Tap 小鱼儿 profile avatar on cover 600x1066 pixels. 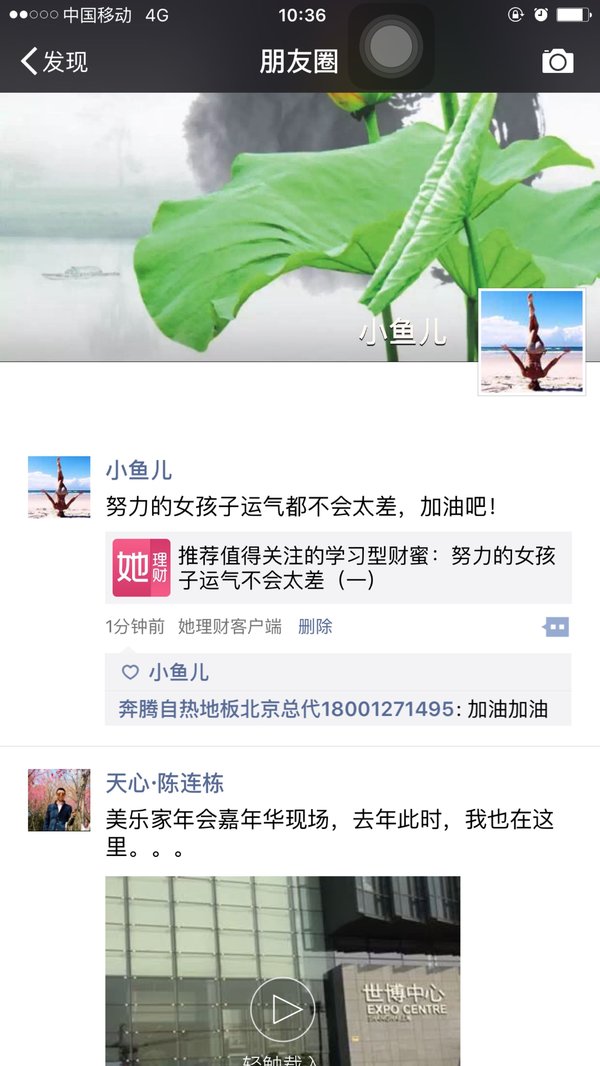(532, 341)
